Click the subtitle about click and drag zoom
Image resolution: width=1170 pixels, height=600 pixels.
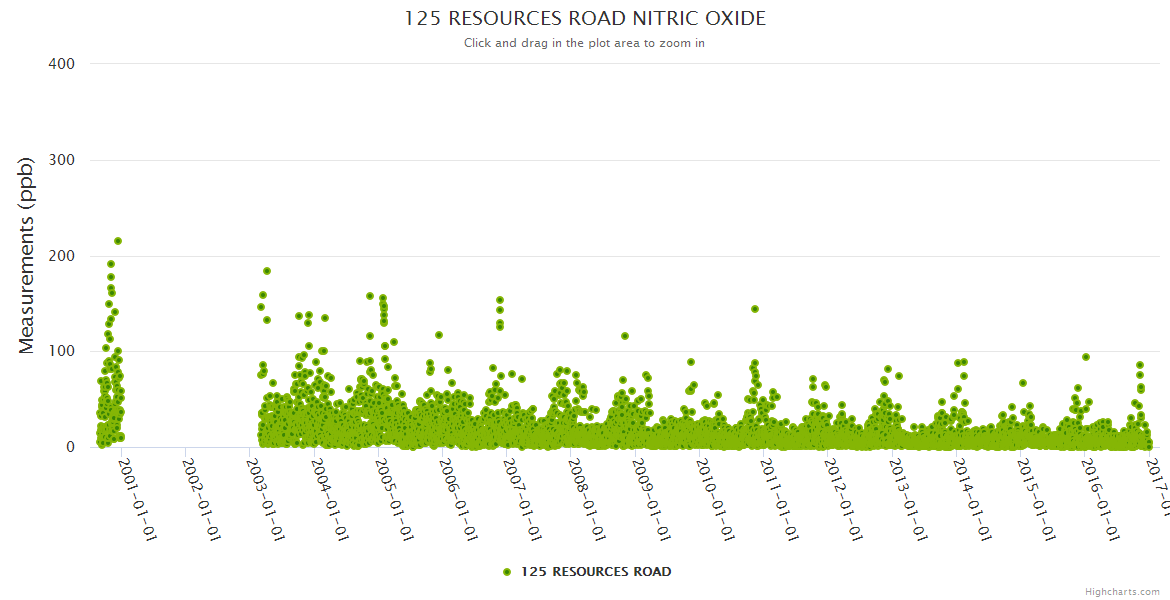[x=585, y=43]
